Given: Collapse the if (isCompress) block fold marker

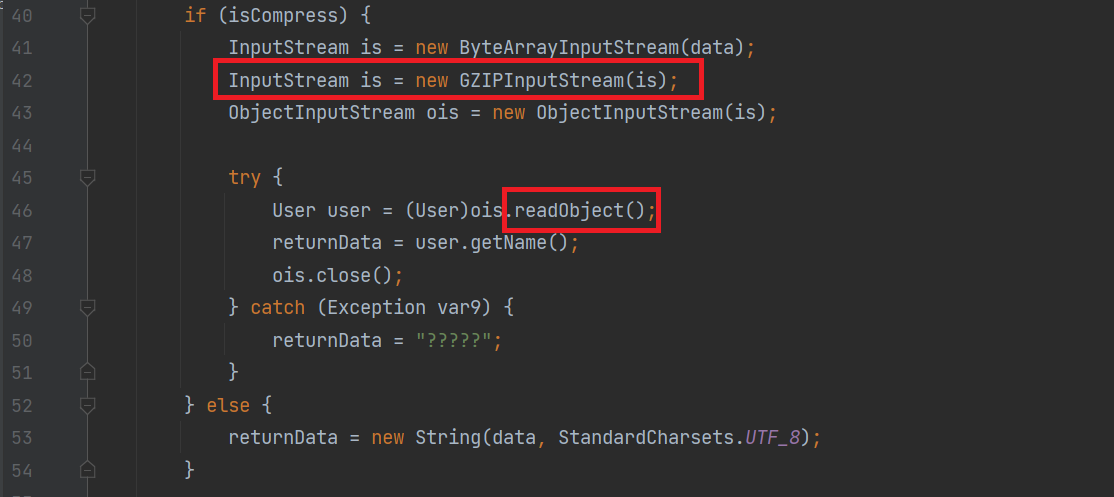Looking at the screenshot, I should coord(88,16).
